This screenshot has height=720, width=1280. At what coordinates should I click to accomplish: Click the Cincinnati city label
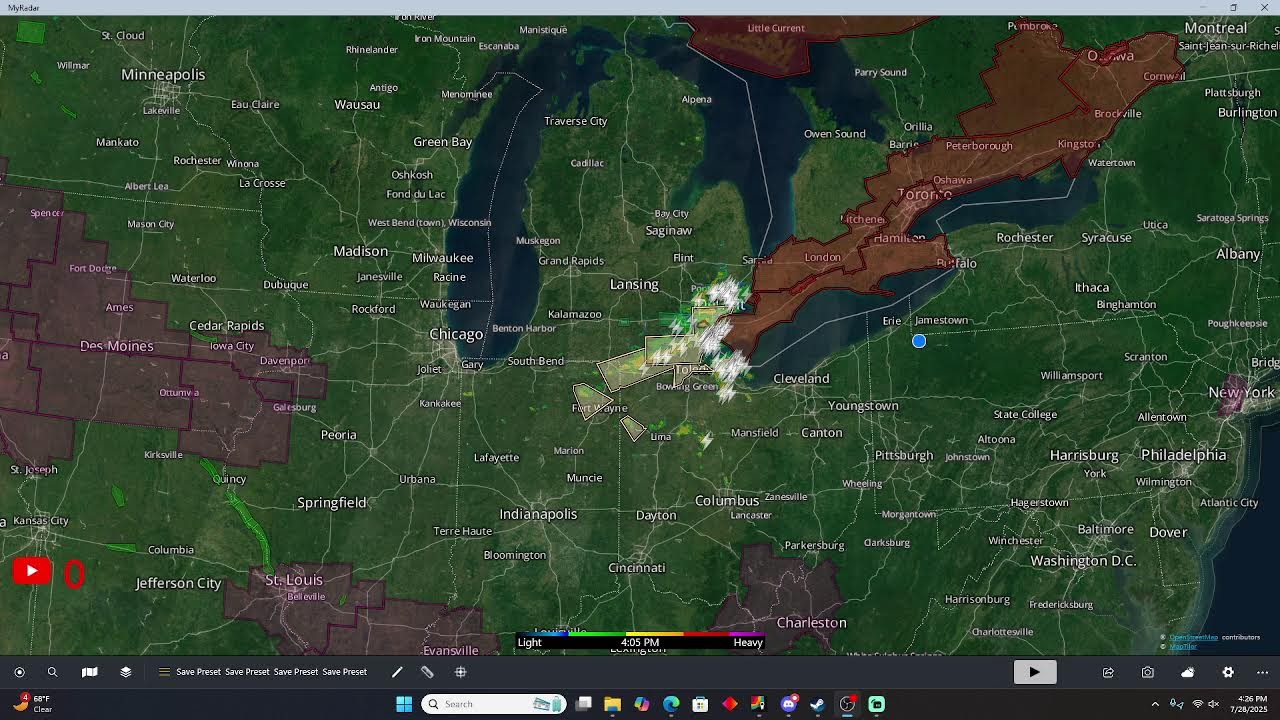637,568
